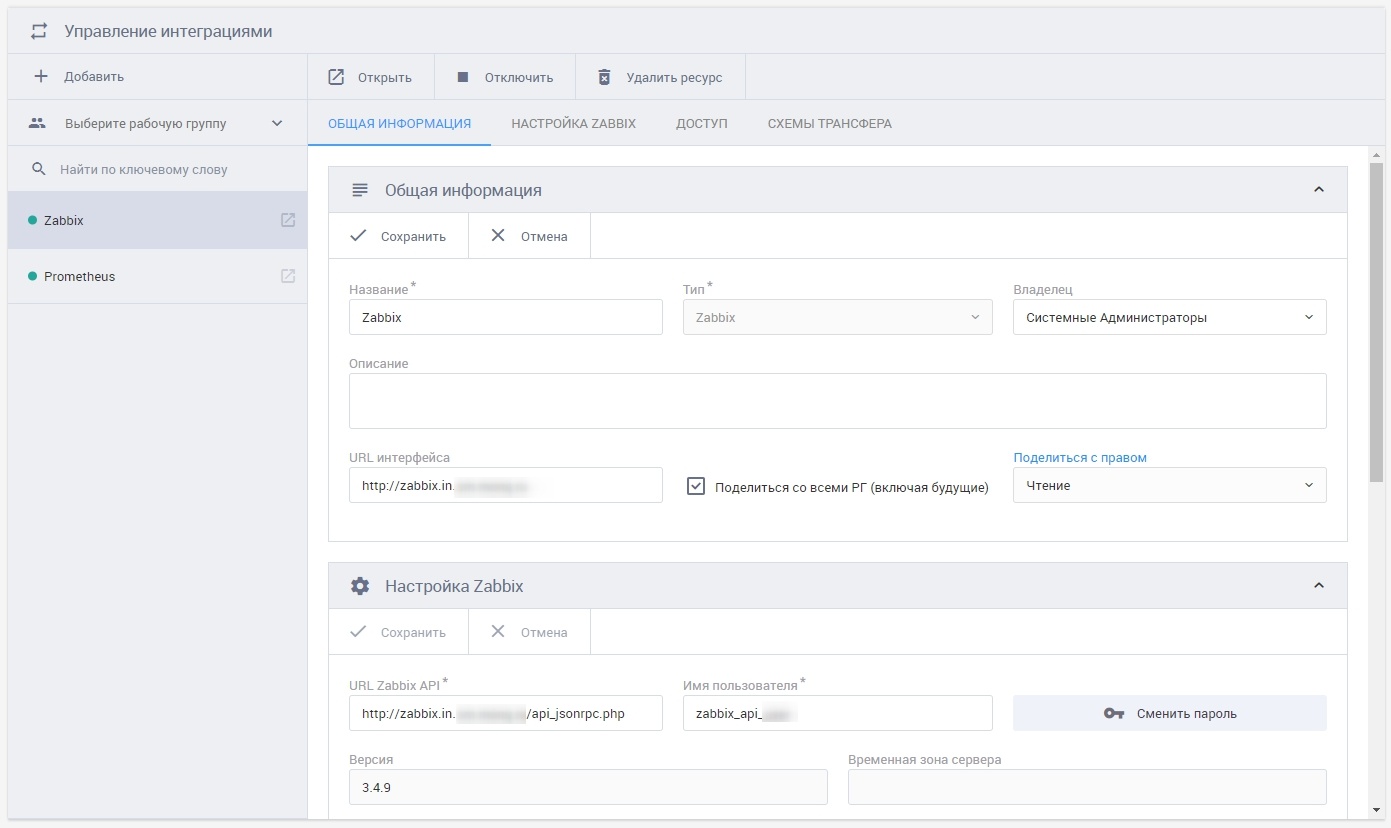Viewport: 1391px width, 828px height.
Task: Open Zabbix via its external-link icon
Action: [288, 220]
